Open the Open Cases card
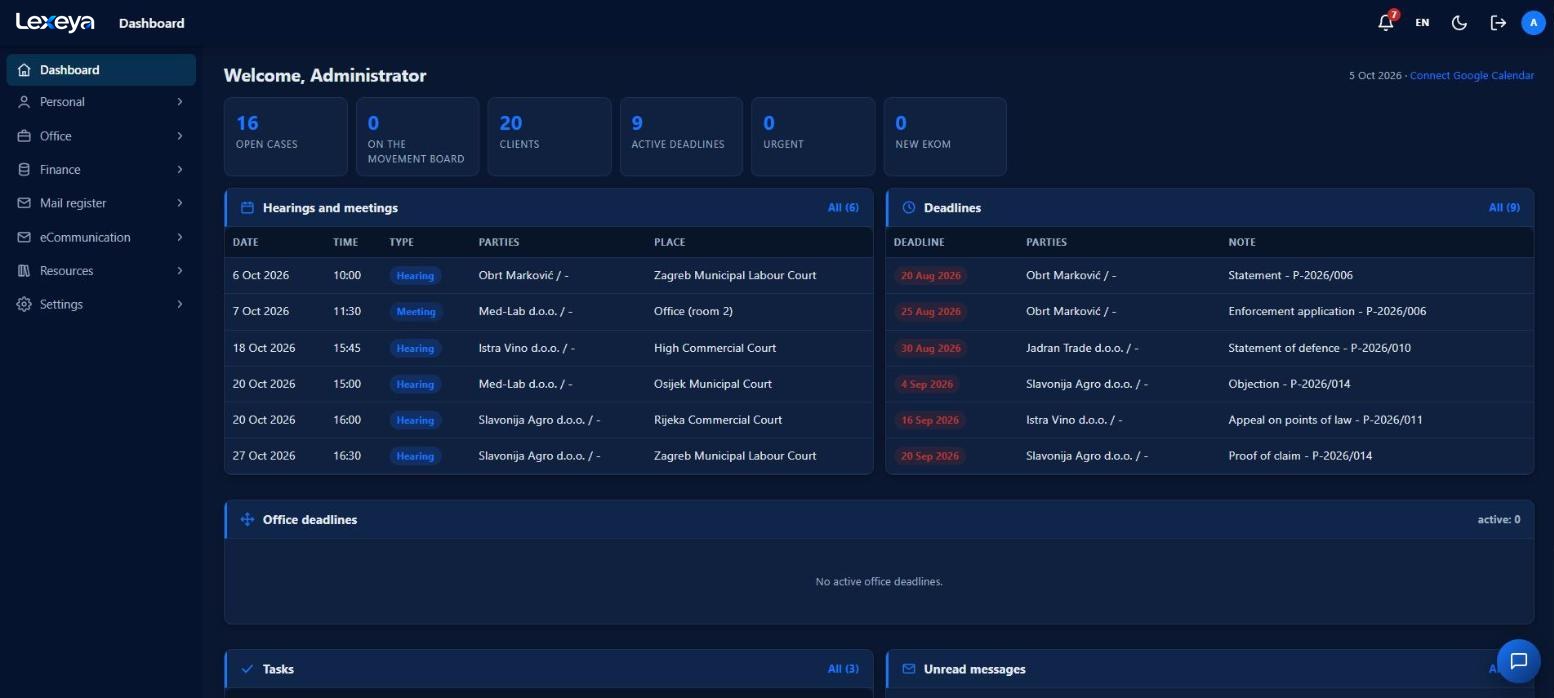 (x=286, y=137)
